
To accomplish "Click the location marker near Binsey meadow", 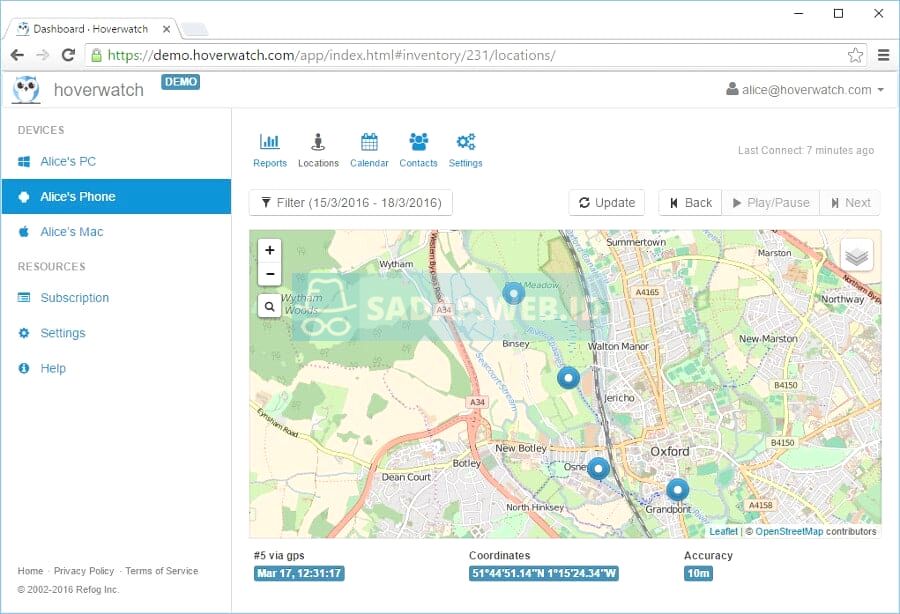I will click(514, 293).
